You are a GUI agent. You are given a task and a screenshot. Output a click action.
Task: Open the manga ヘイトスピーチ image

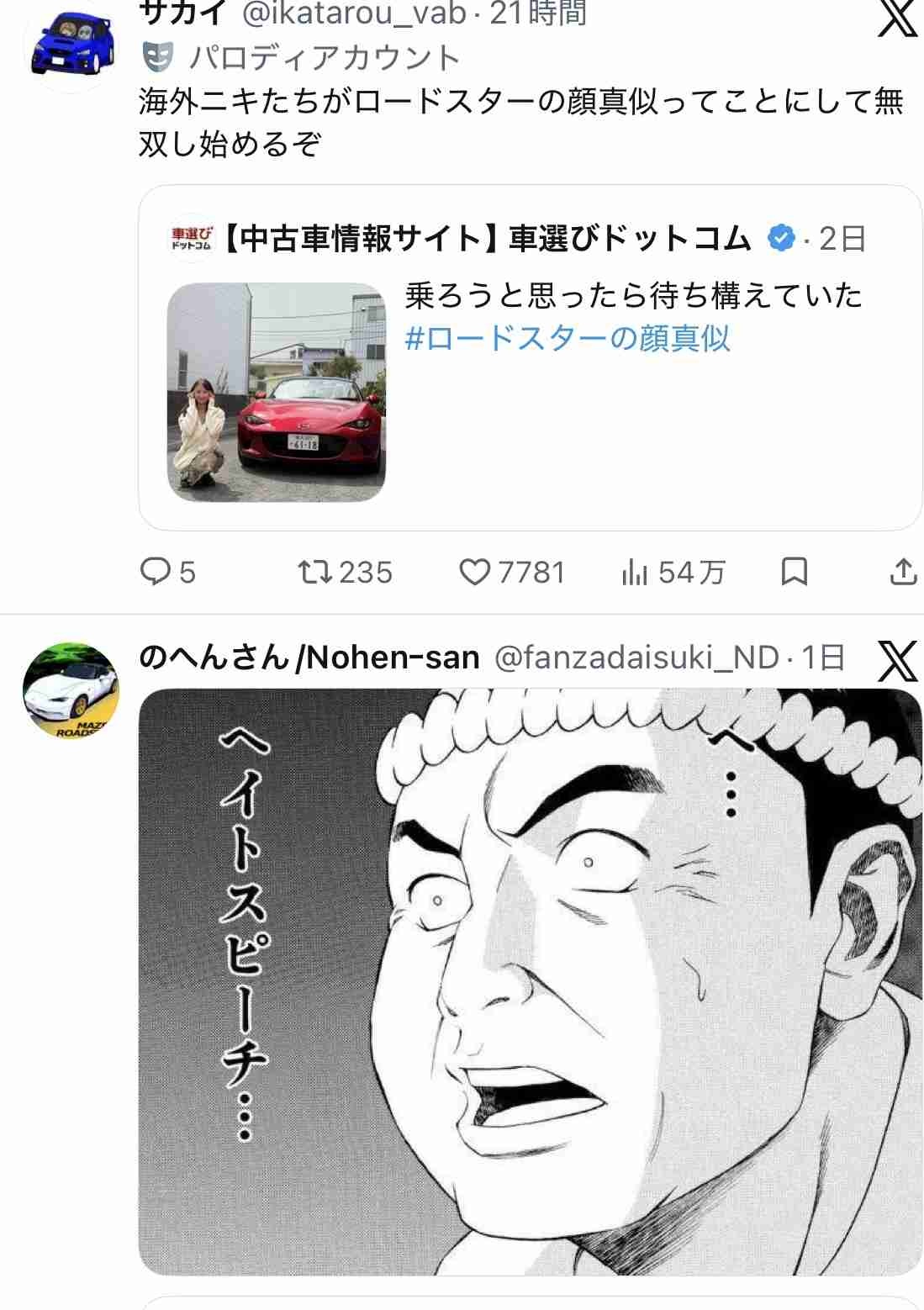(x=531, y=981)
